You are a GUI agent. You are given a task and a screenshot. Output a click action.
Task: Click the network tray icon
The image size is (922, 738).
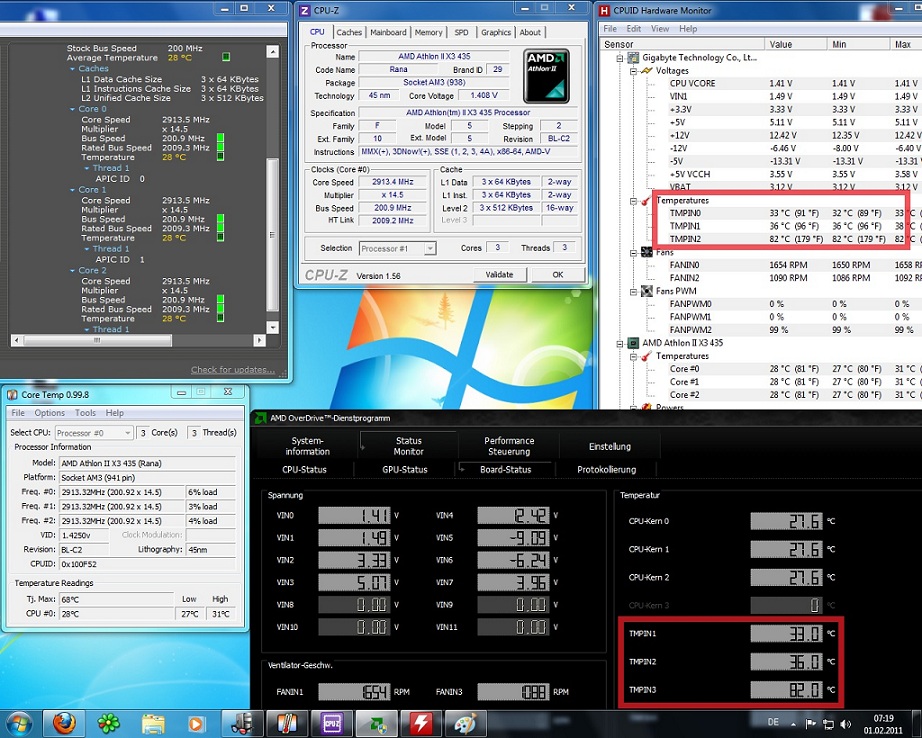click(828, 724)
